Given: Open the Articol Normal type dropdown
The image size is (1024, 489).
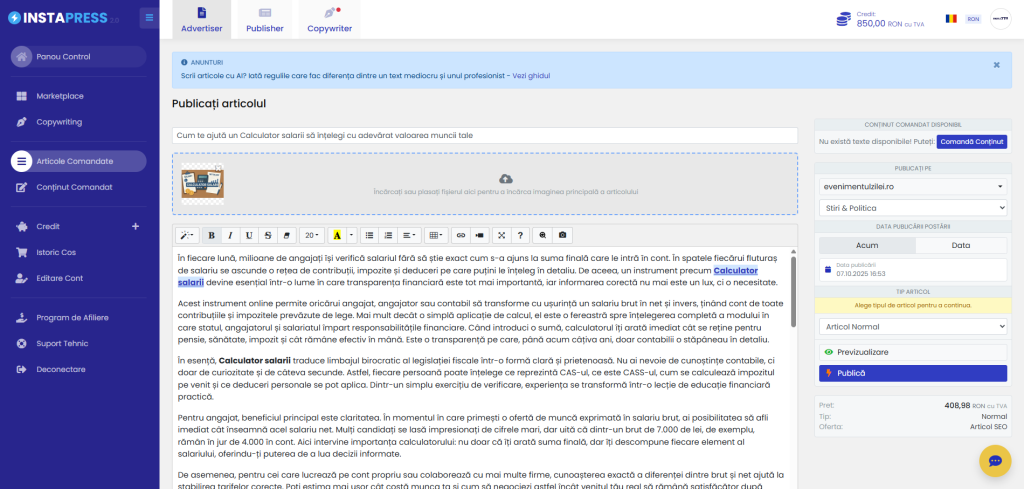Looking at the screenshot, I should (x=912, y=326).
